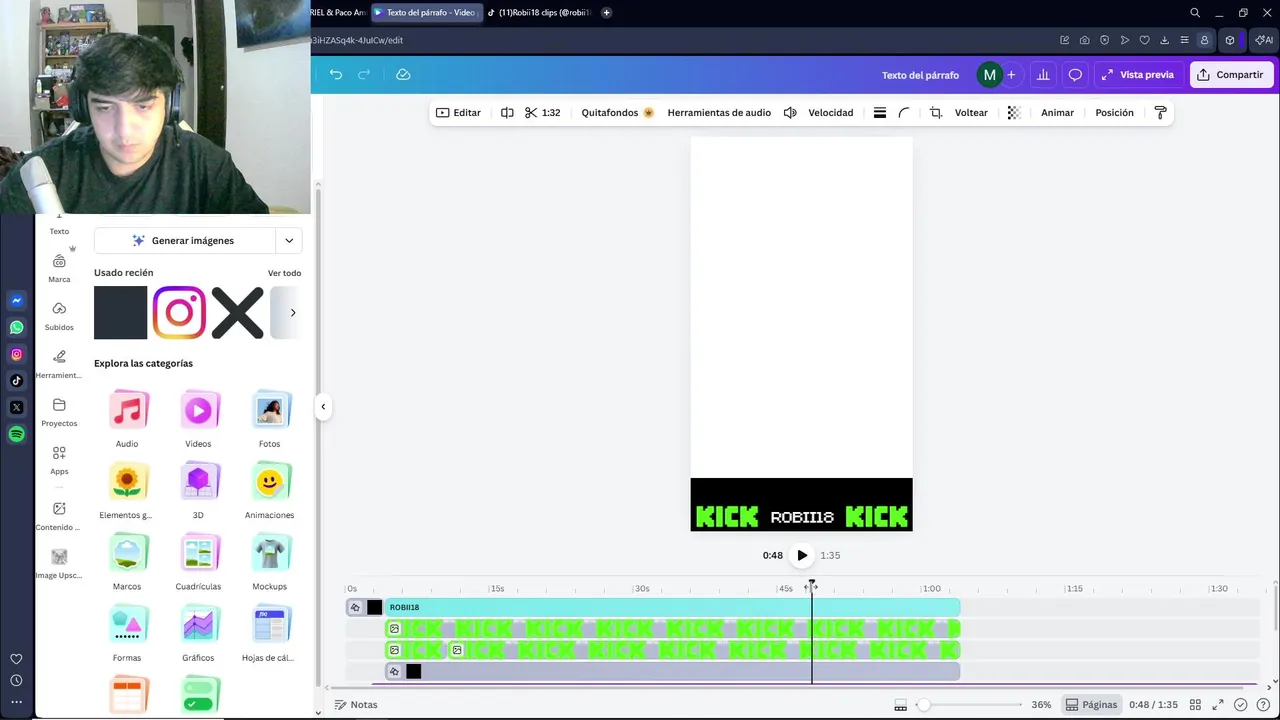The height and width of the screenshot is (720, 1280).
Task: Select X logo recent element
Action: click(x=237, y=313)
